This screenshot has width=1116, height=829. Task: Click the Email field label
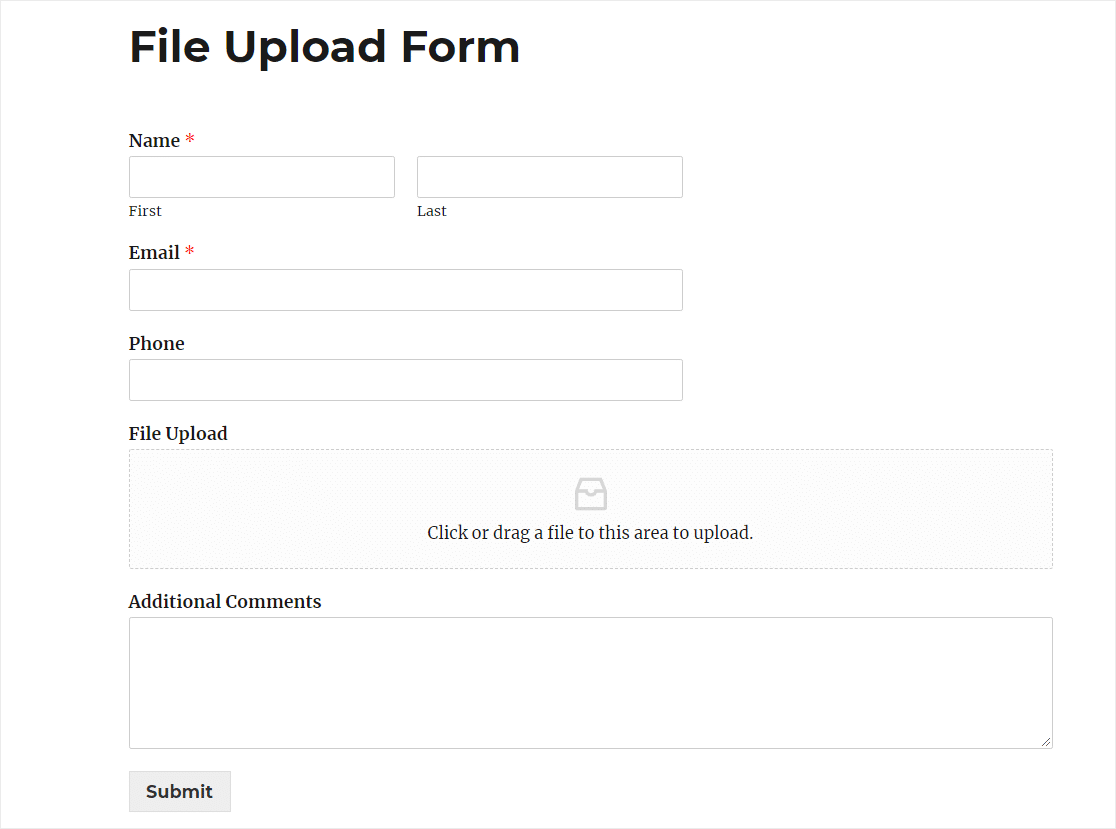pyautogui.click(x=154, y=253)
